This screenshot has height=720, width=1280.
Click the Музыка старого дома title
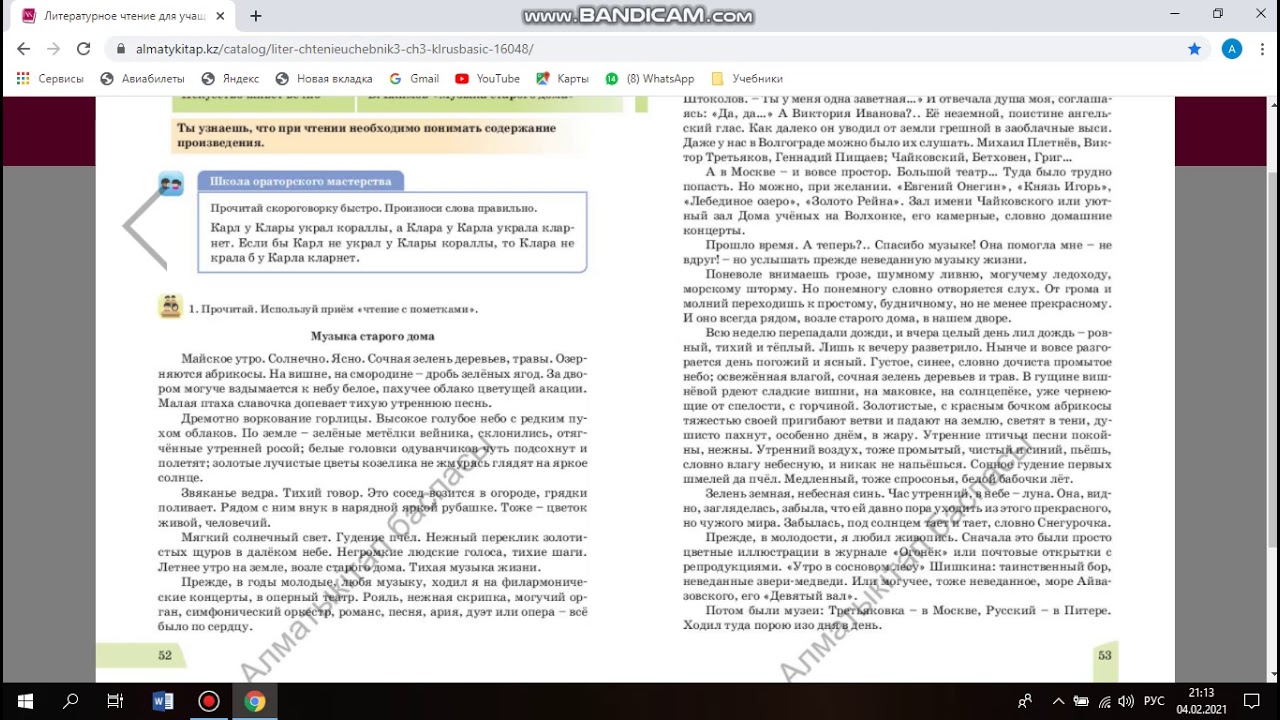(x=372, y=336)
